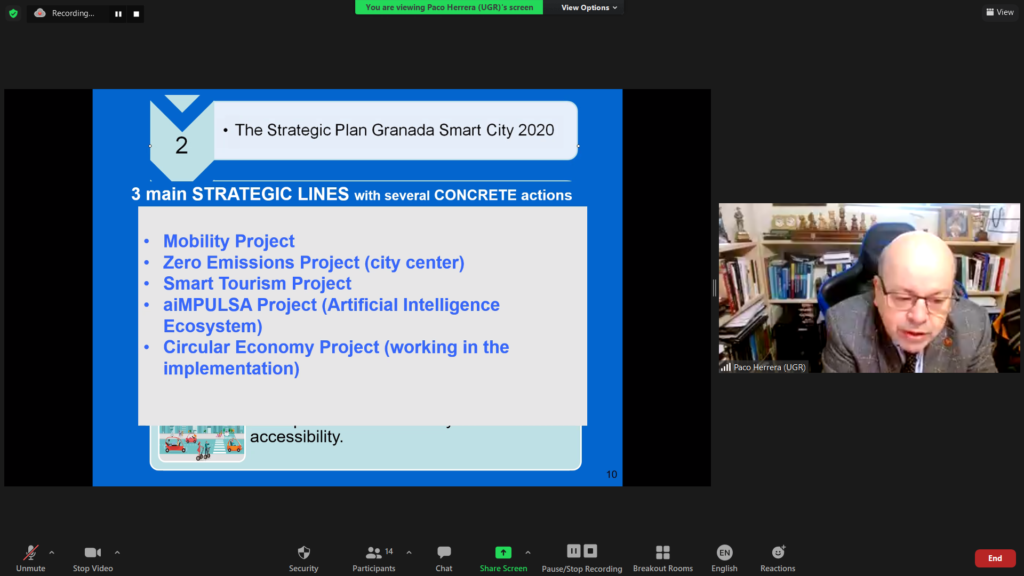Expand the video options arrow next to Stop Video
The image size is (1024, 576).
pos(117,552)
